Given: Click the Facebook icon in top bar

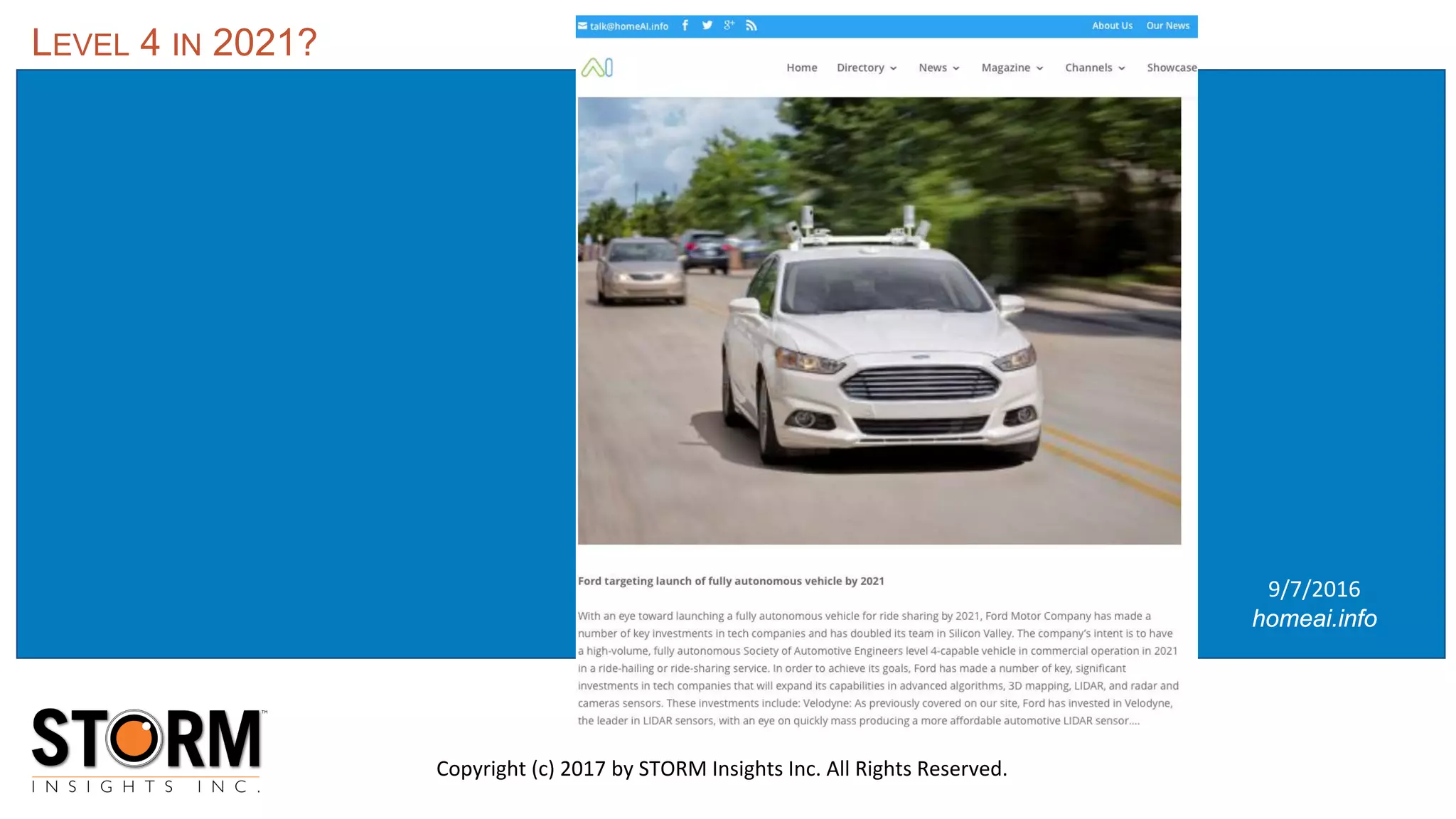Looking at the screenshot, I should pyautogui.click(x=685, y=26).
